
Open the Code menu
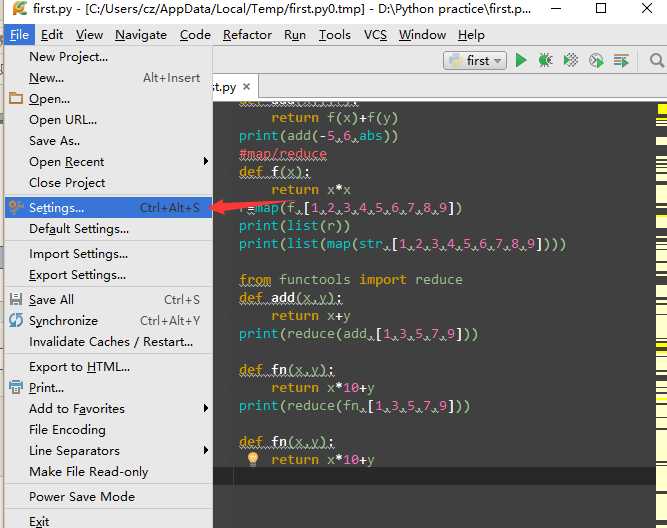pos(195,35)
